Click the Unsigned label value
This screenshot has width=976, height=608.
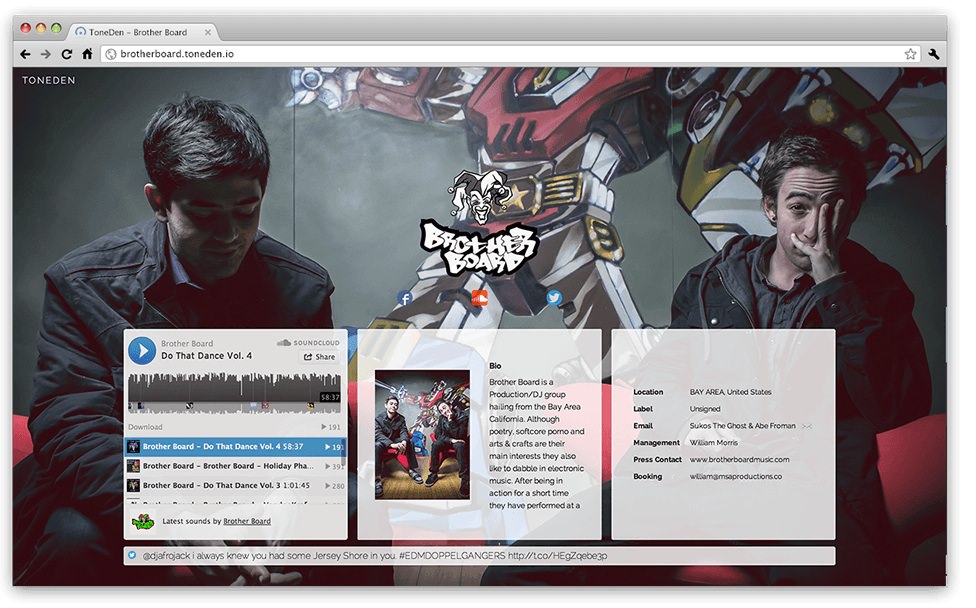705,409
